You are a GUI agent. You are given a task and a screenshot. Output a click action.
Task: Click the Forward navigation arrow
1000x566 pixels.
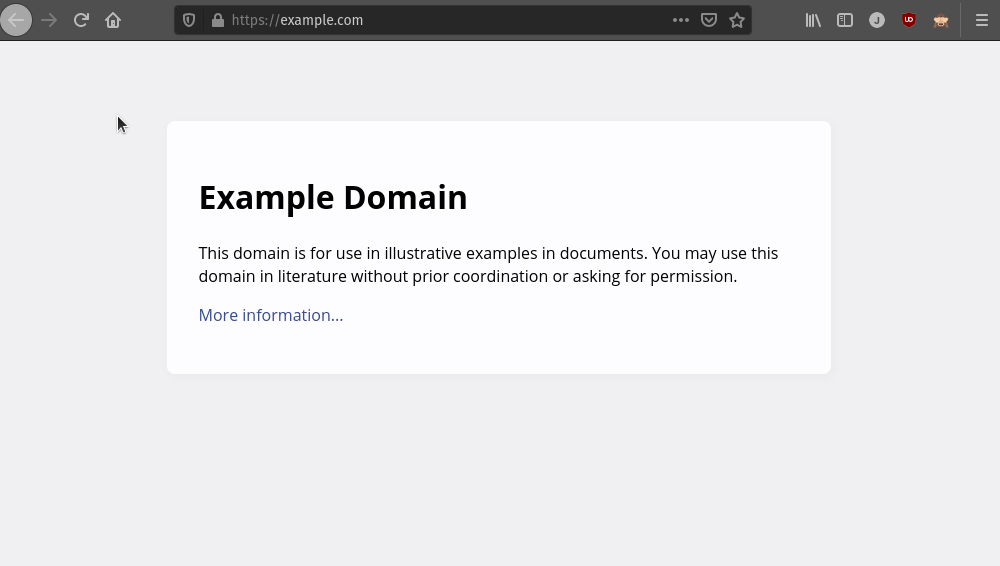click(x=49, y=20)
